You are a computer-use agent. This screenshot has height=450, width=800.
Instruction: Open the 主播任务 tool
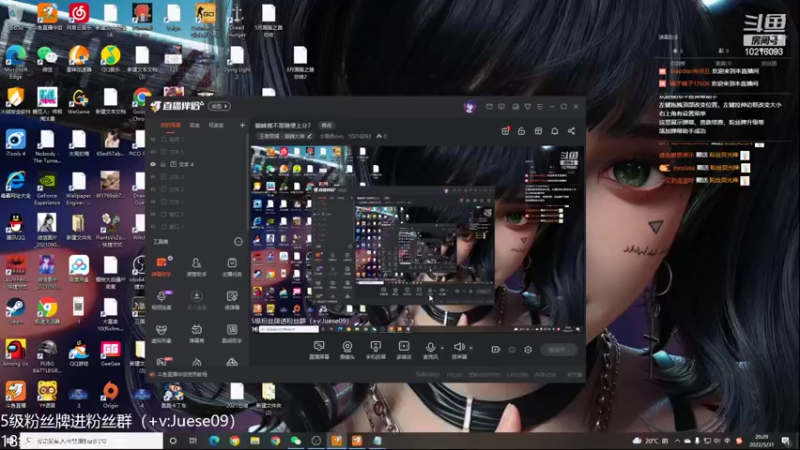(232, 267)
